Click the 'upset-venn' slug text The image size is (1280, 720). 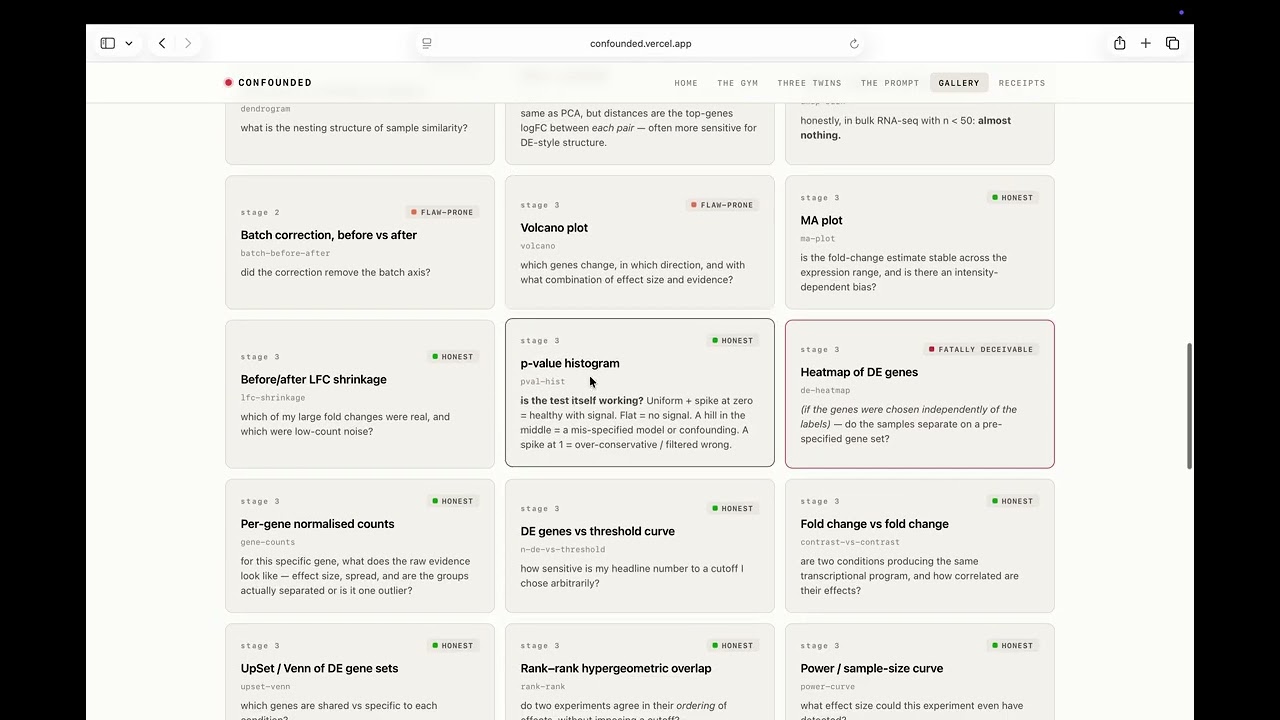click(x=265, y=687)
